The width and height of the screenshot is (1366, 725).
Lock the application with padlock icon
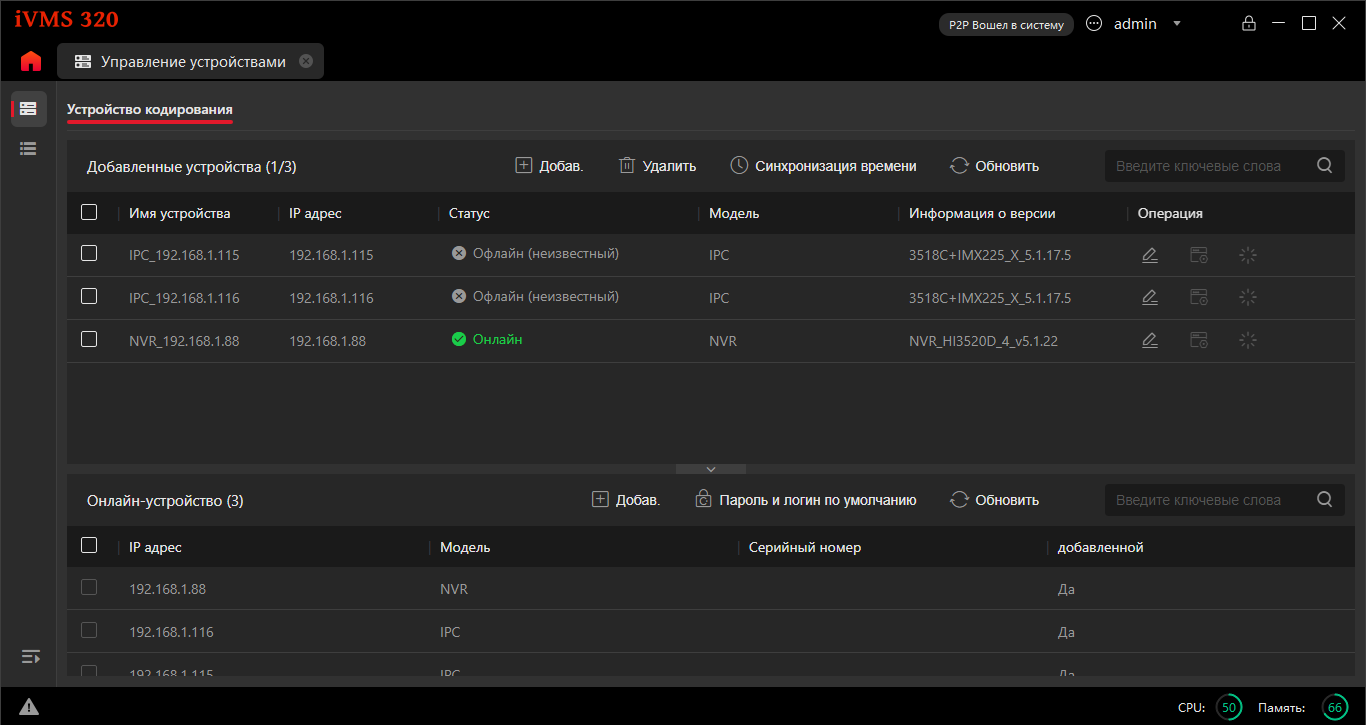point(1248,24)
